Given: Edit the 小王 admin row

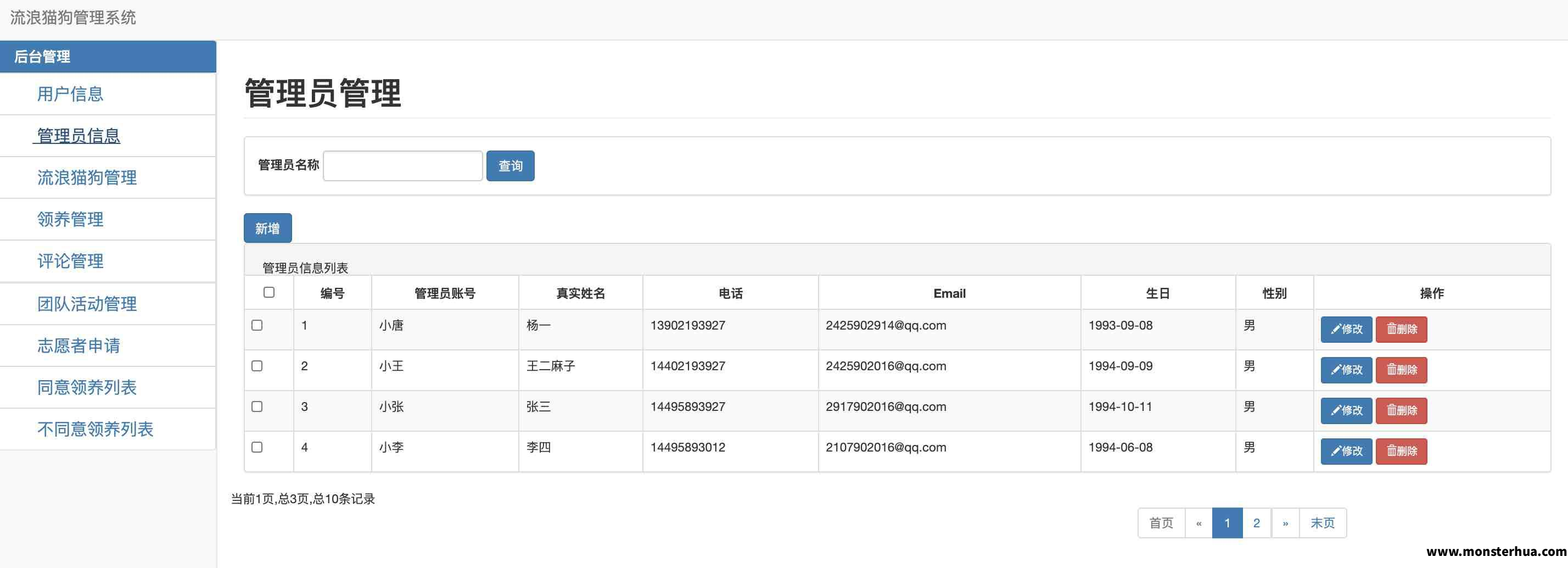Looking at the screenshot, I should coord(1346,370).
